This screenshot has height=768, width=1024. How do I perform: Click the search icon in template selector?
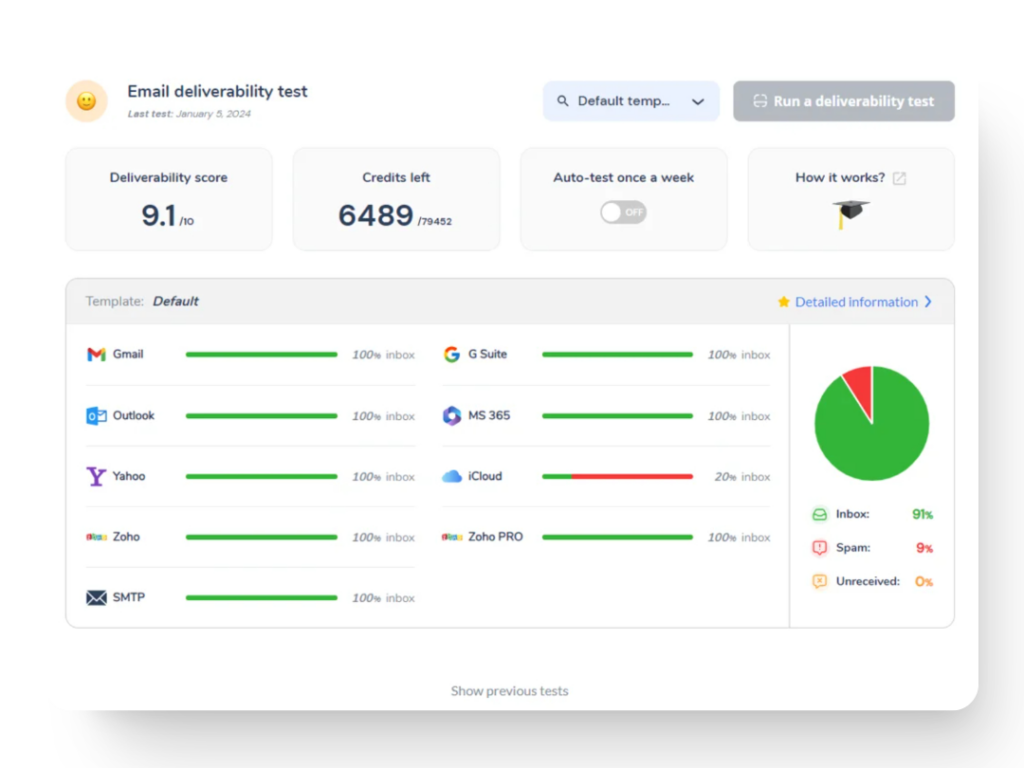tap(562, 101)
